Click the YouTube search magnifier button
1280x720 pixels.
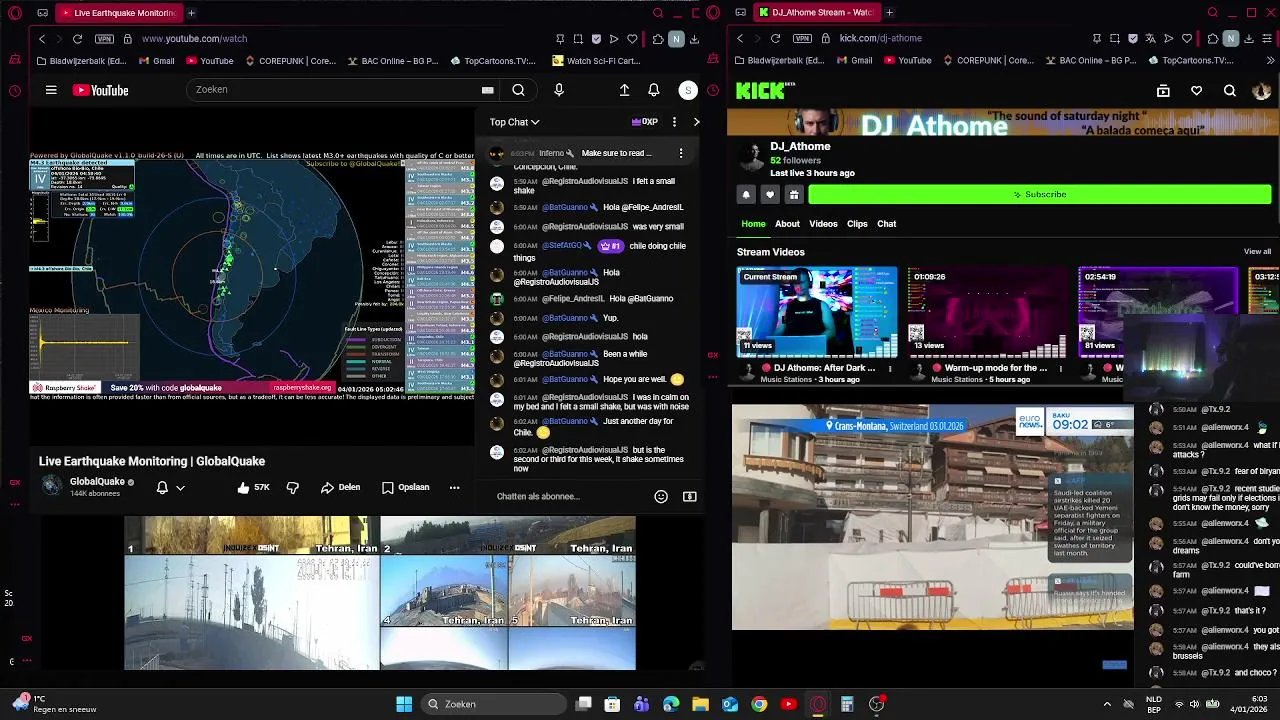[518, 90]
